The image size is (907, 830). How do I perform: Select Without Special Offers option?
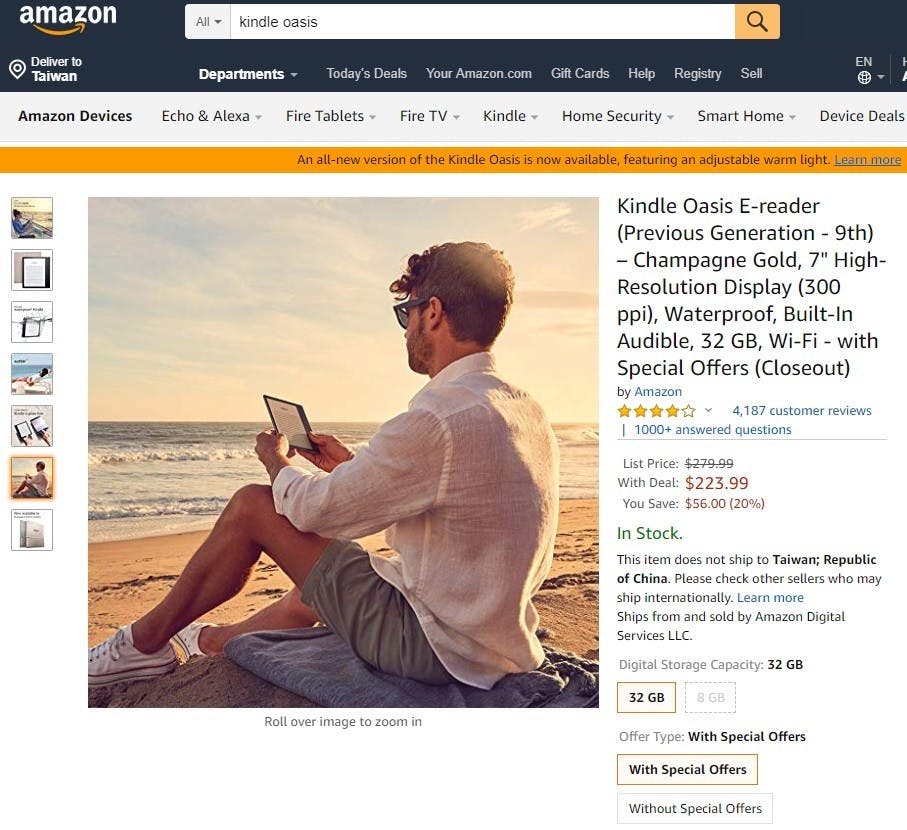695,809
